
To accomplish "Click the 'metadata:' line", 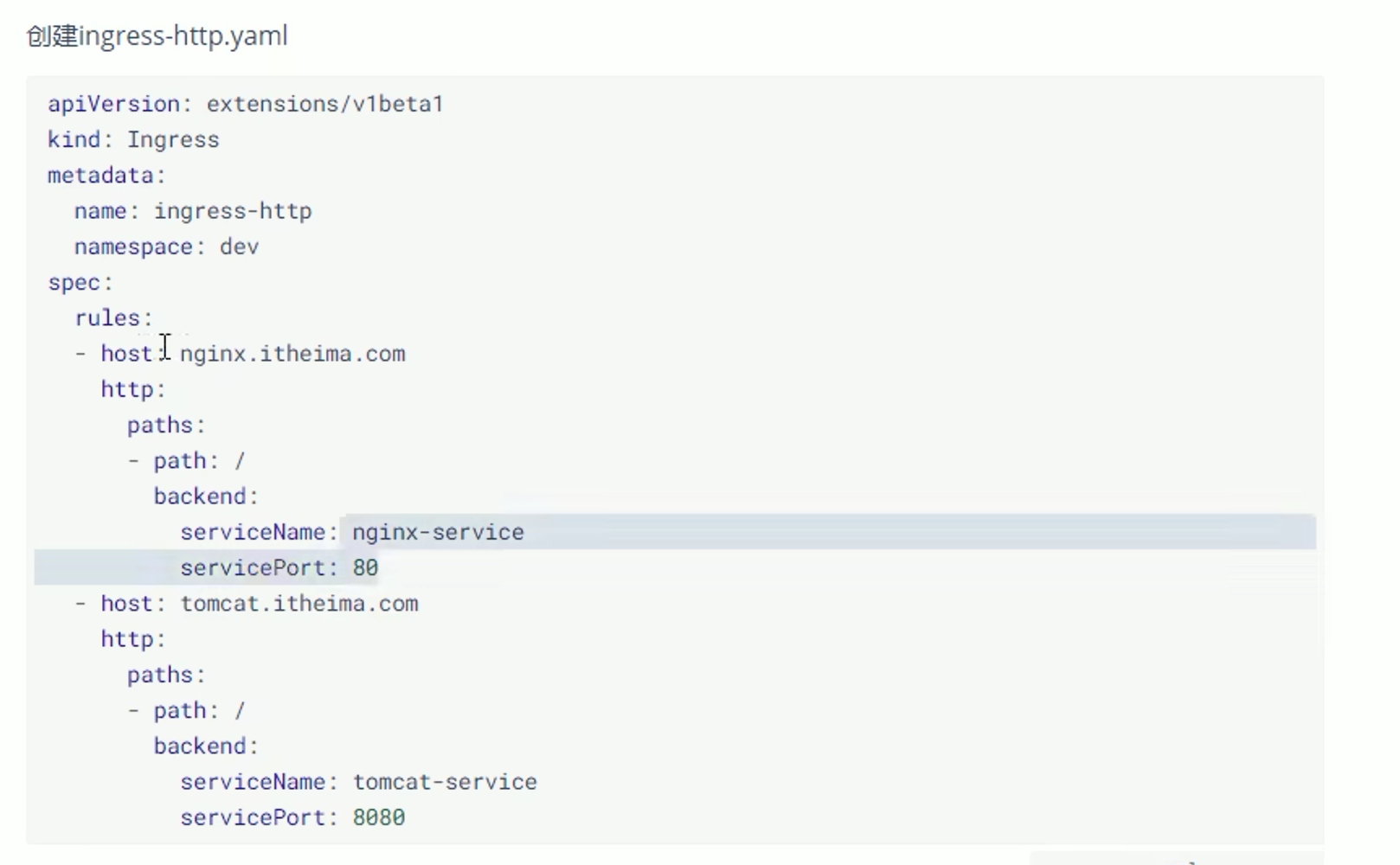I will pyautogui.click(x=106, y=175).
